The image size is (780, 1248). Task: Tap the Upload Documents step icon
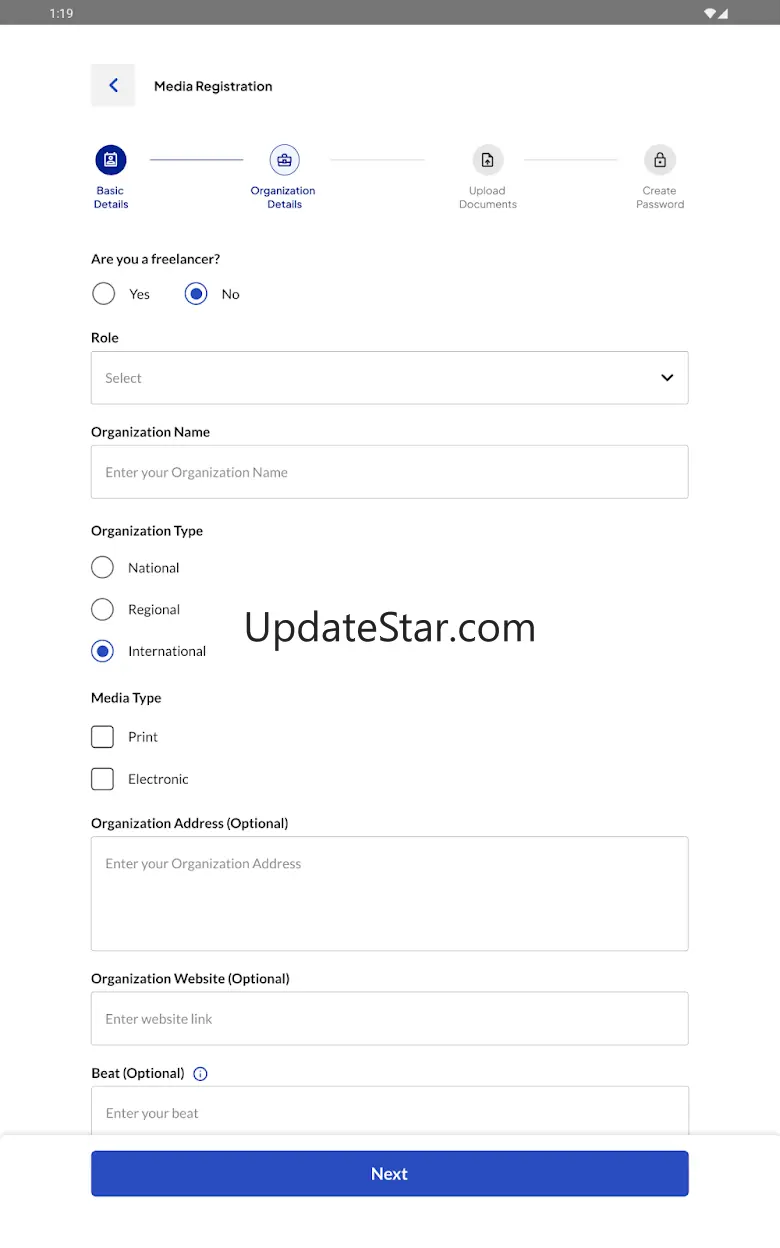[488, 160]
